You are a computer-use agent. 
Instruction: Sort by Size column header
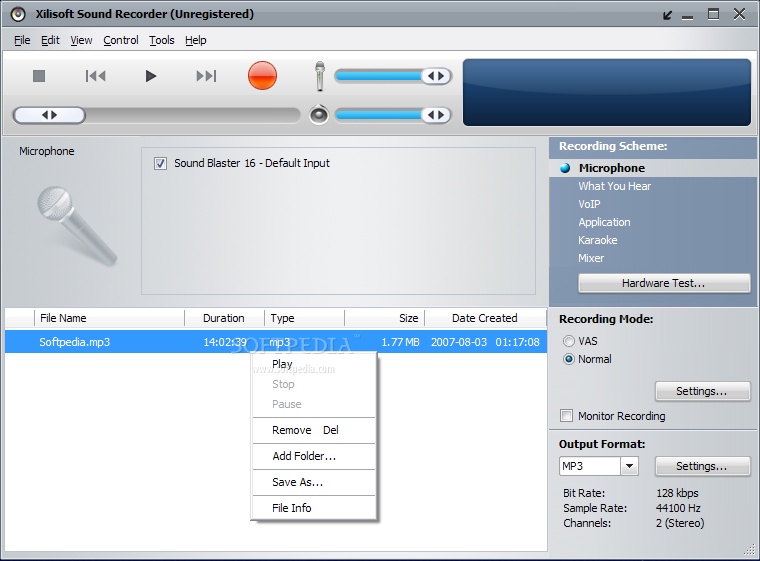tap(384, 318)
